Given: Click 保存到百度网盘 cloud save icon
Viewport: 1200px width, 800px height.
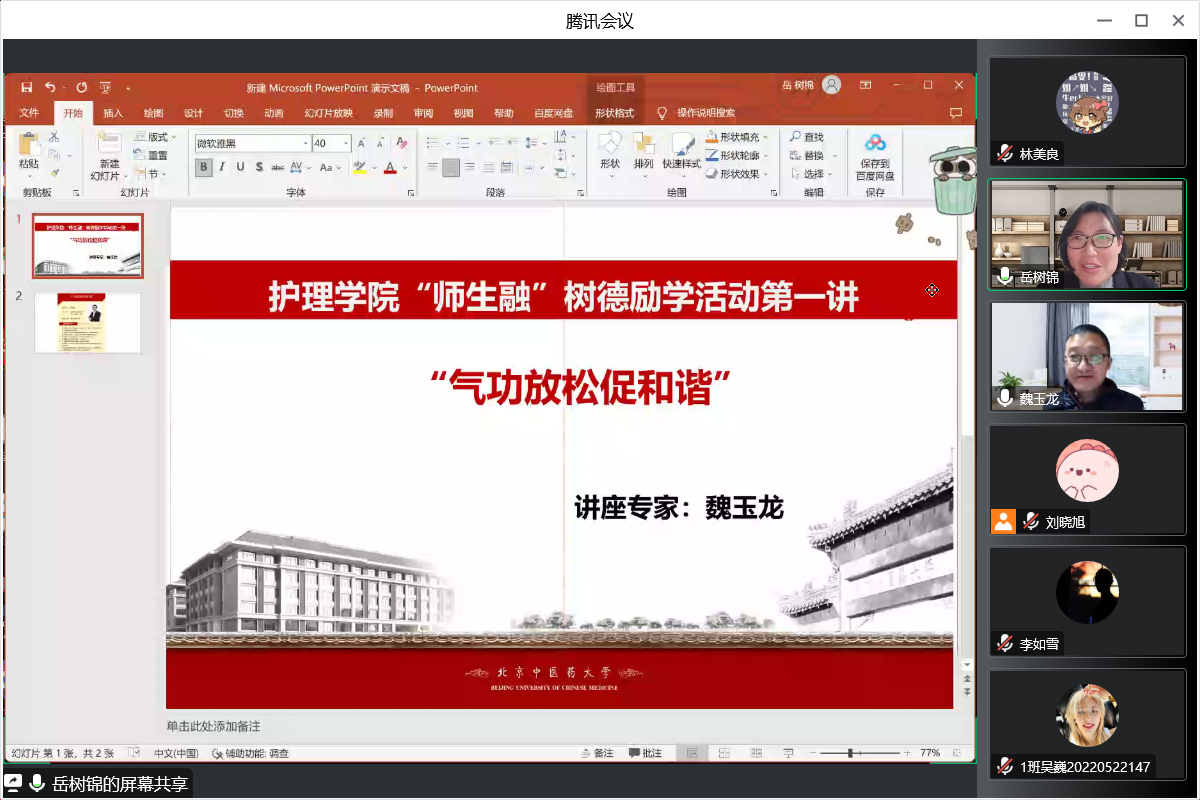Looking at the screenshot, I should pos(875,146).
